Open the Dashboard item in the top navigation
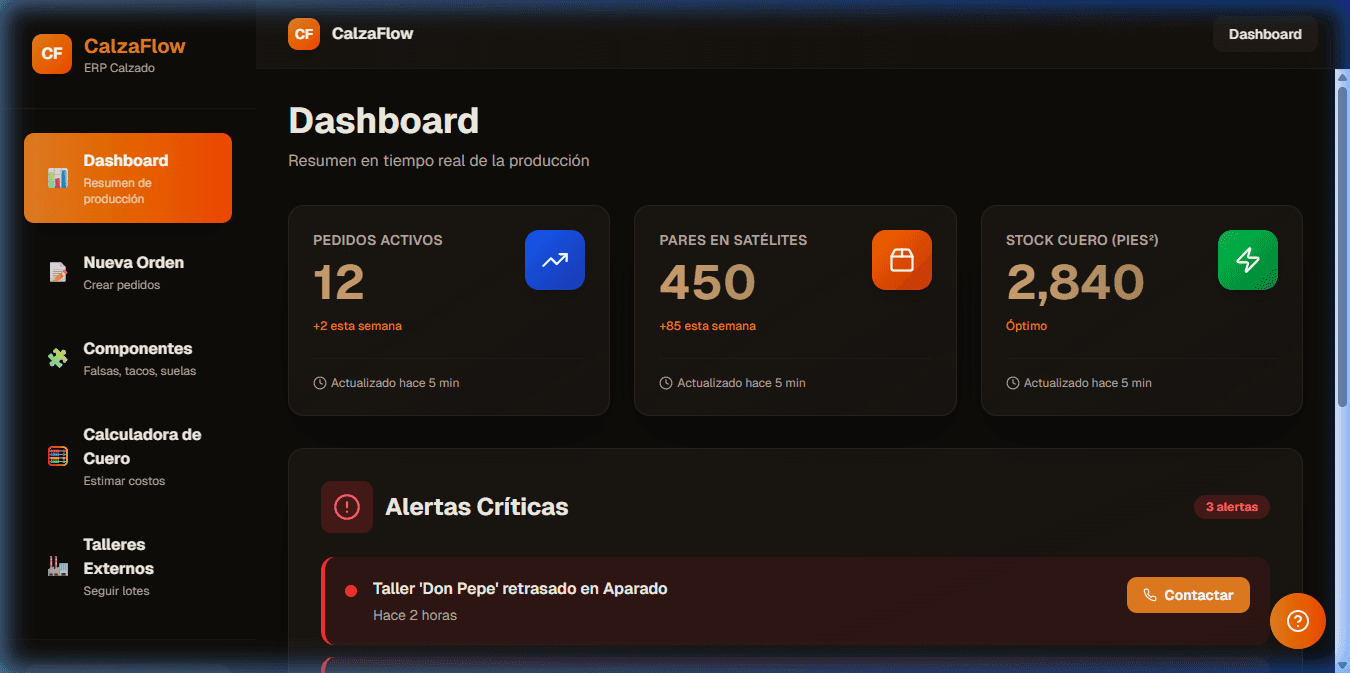This screenshot has width=1350, height=673. click(1265, 34)
